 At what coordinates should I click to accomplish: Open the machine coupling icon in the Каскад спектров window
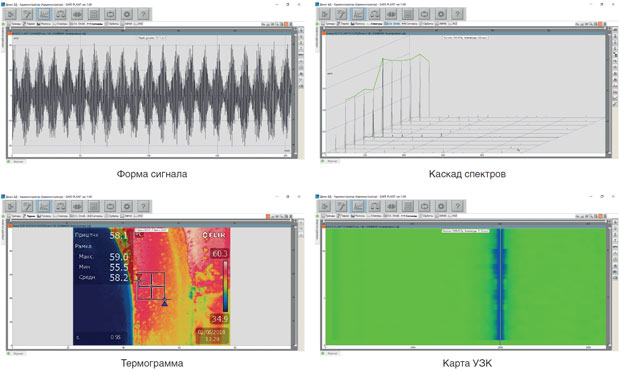pos(391,14)
